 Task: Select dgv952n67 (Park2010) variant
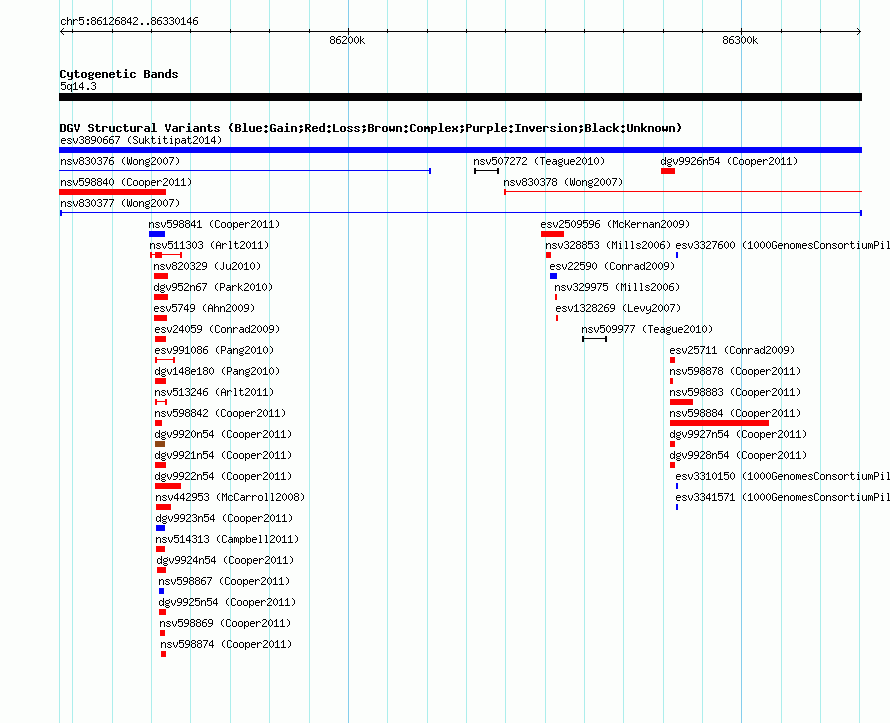click(x=213, y=287)
